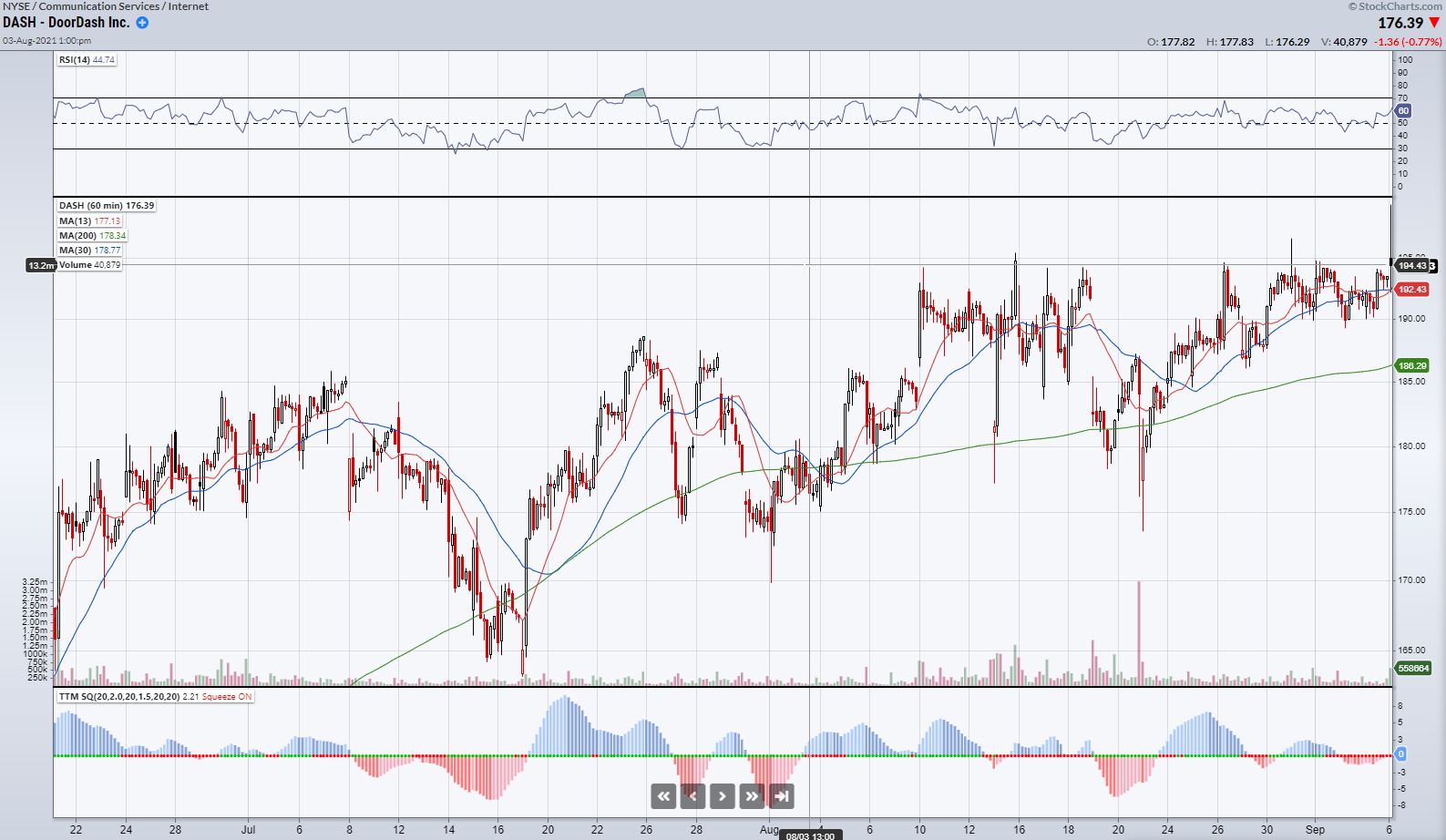The image size is (1446, 840).
Task: Click the 194.43 price tag on the axis
Action: [x=1412, y=266]
